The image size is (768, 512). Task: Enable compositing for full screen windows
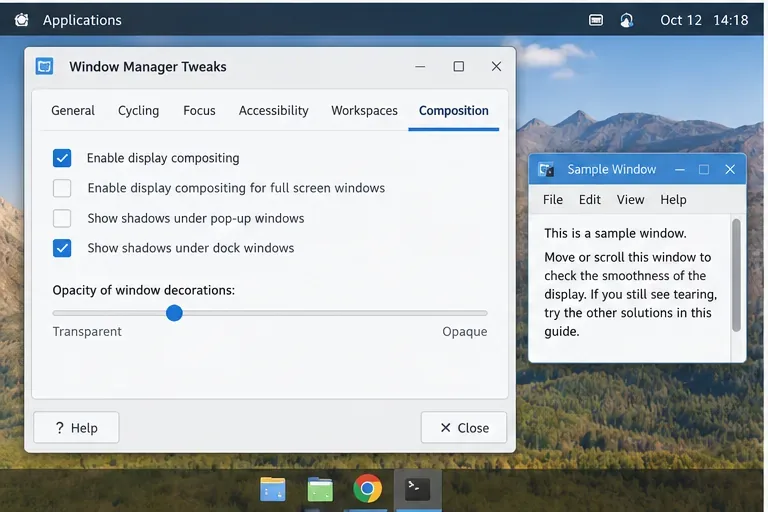[62, 188]
